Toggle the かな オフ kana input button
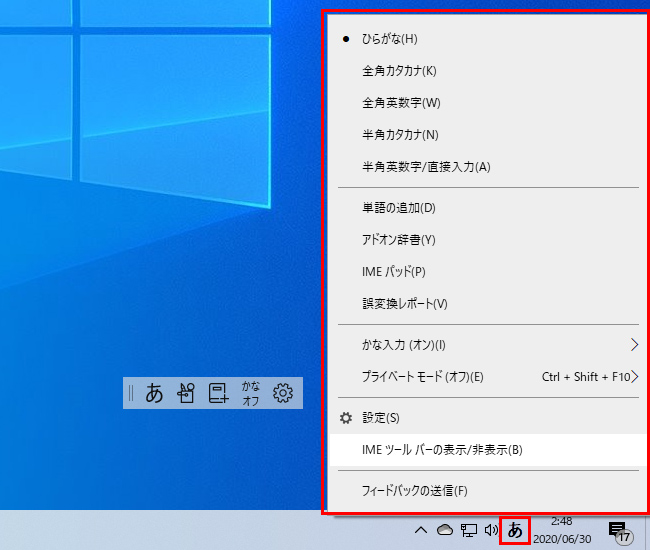This screenshot has height=550, width=650. tap(251, 393)
